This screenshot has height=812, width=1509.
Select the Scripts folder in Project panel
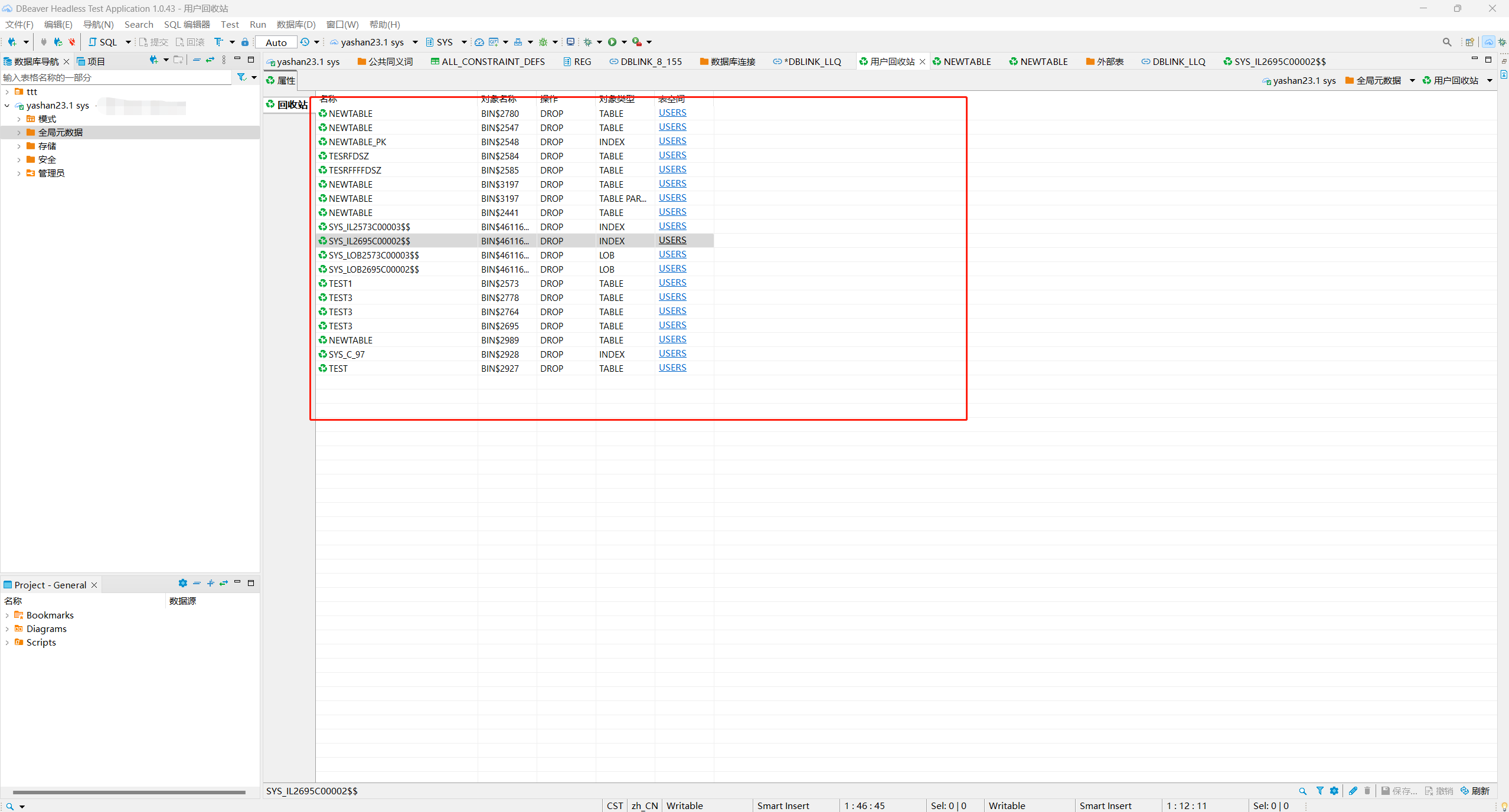pos(35,642)
